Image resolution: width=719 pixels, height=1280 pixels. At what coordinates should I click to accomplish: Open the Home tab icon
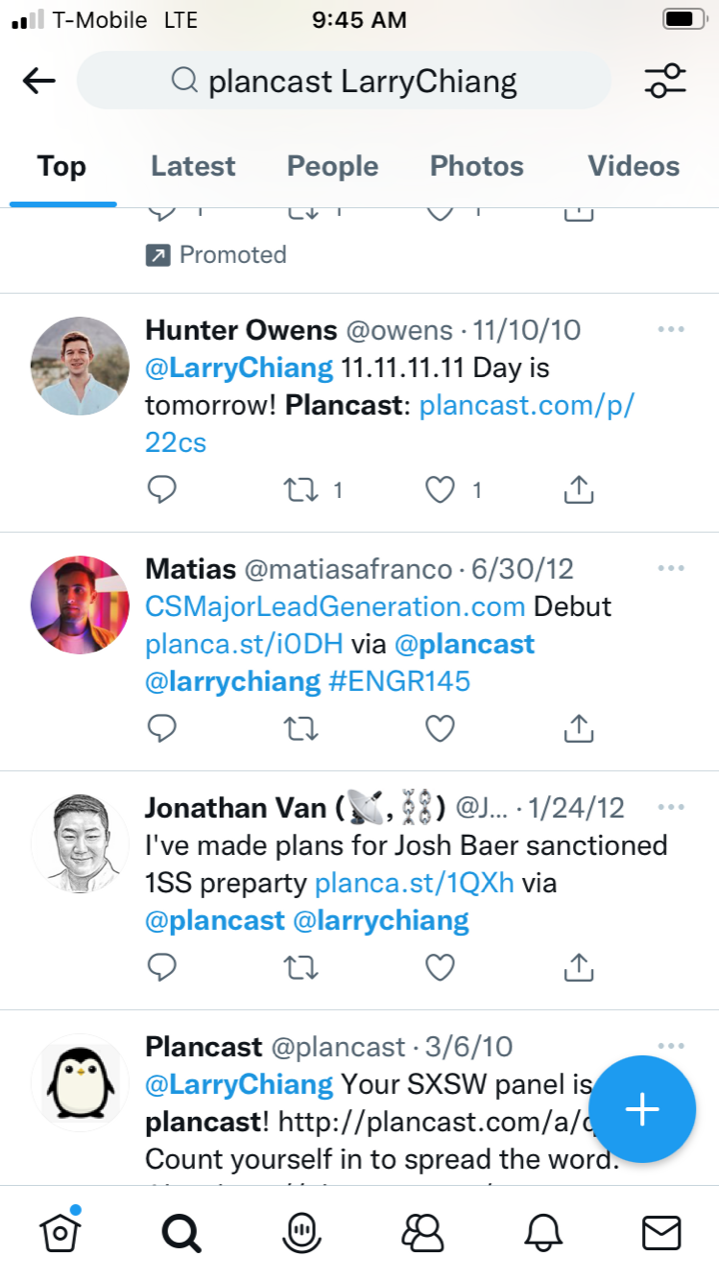point(60,1233)
